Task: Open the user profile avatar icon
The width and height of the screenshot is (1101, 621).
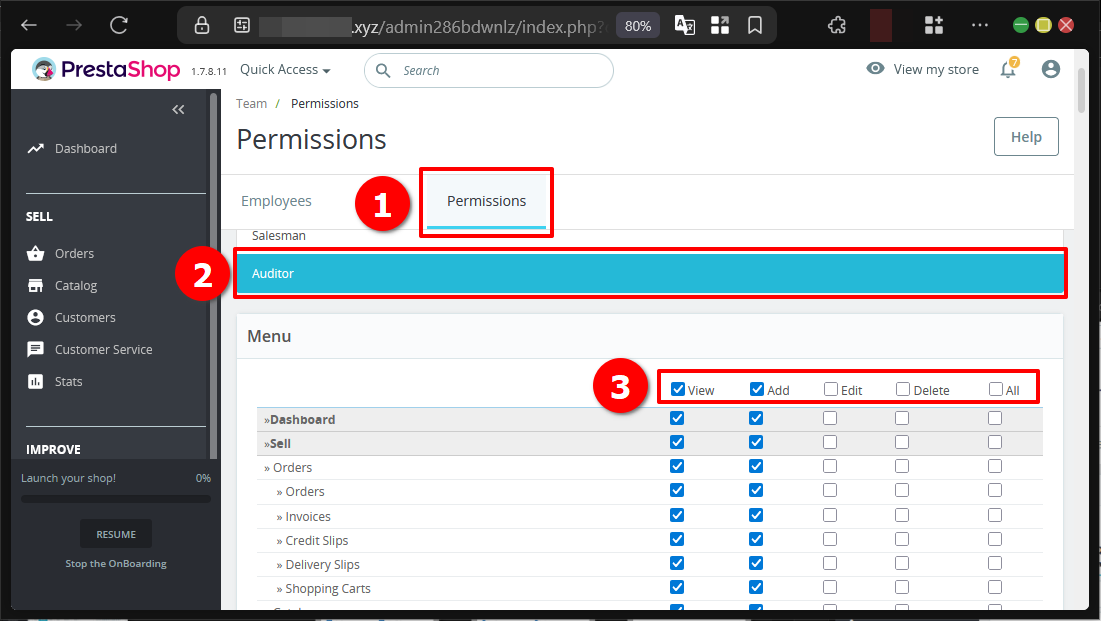Action: (x=1050, y=69)
